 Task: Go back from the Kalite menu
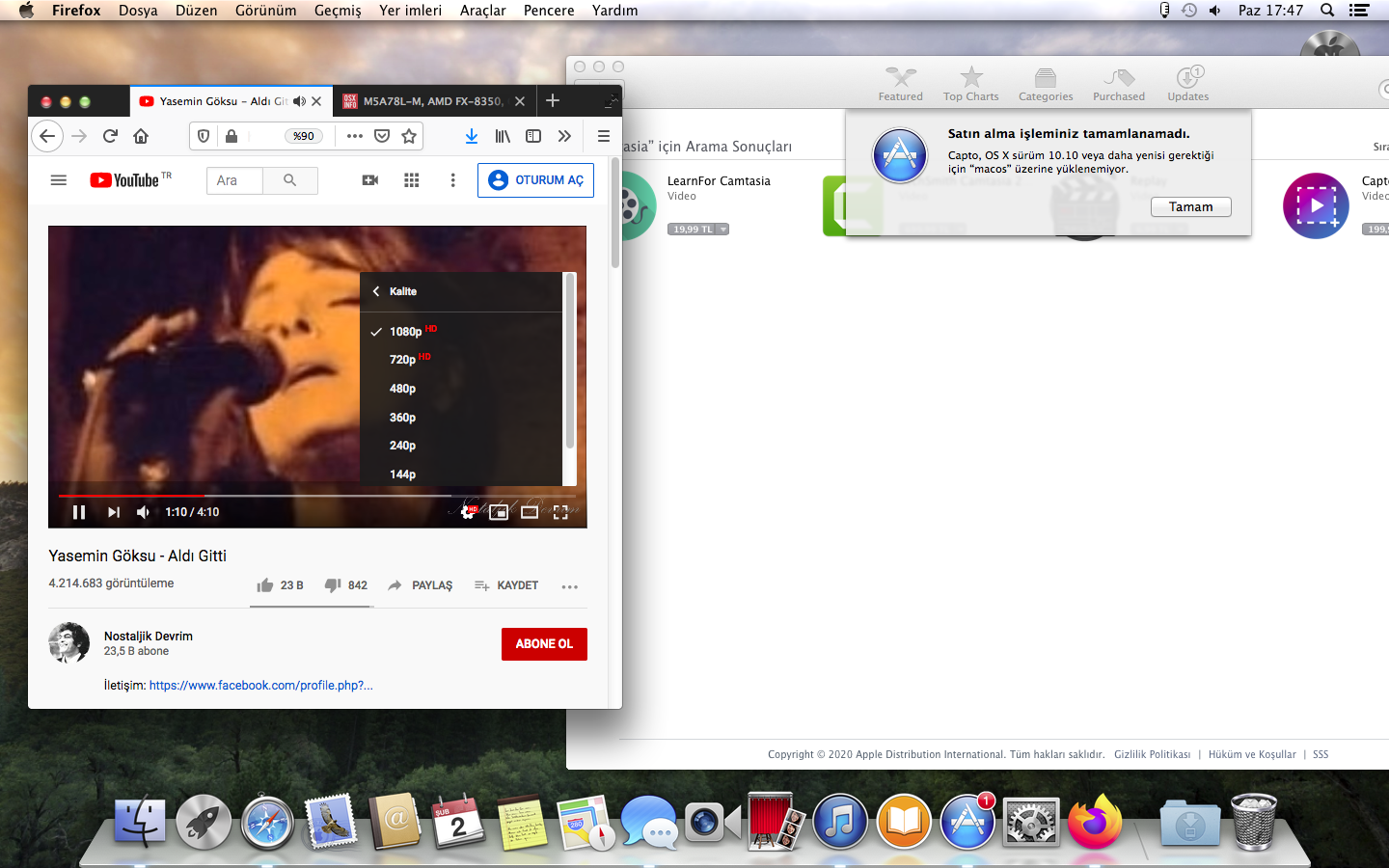tap(377, 291)
